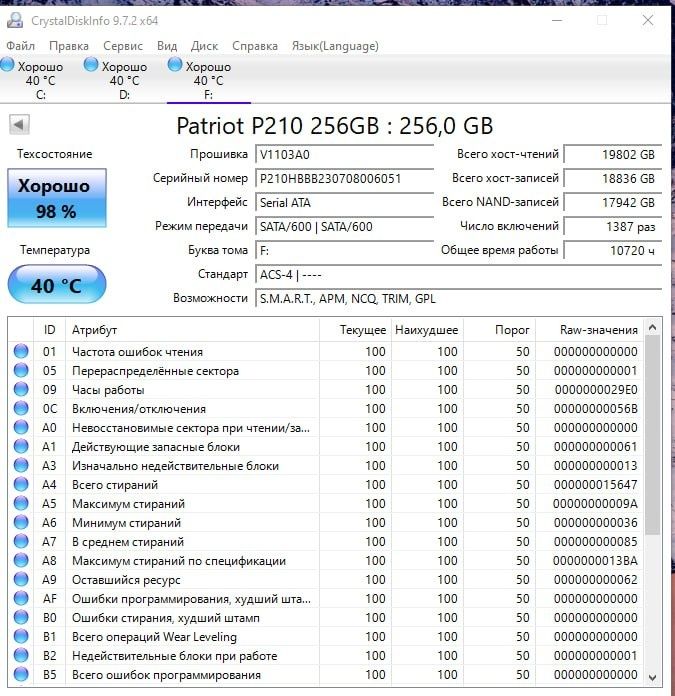Click status orb for attribute A7 row

pos(21,542)
